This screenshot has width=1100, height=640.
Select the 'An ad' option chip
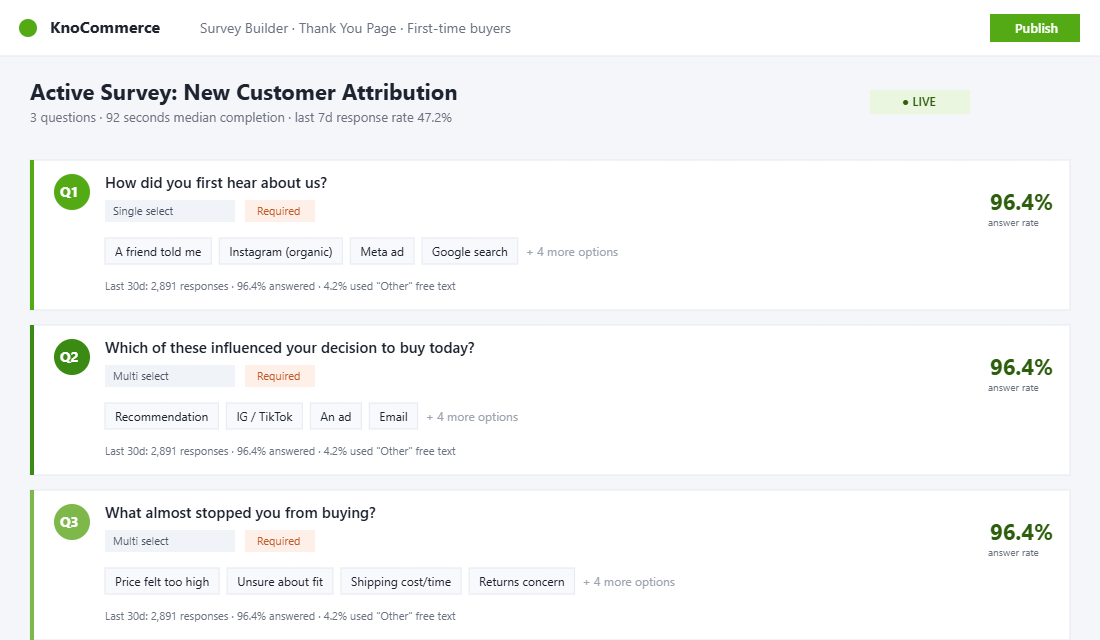(336, 416)
